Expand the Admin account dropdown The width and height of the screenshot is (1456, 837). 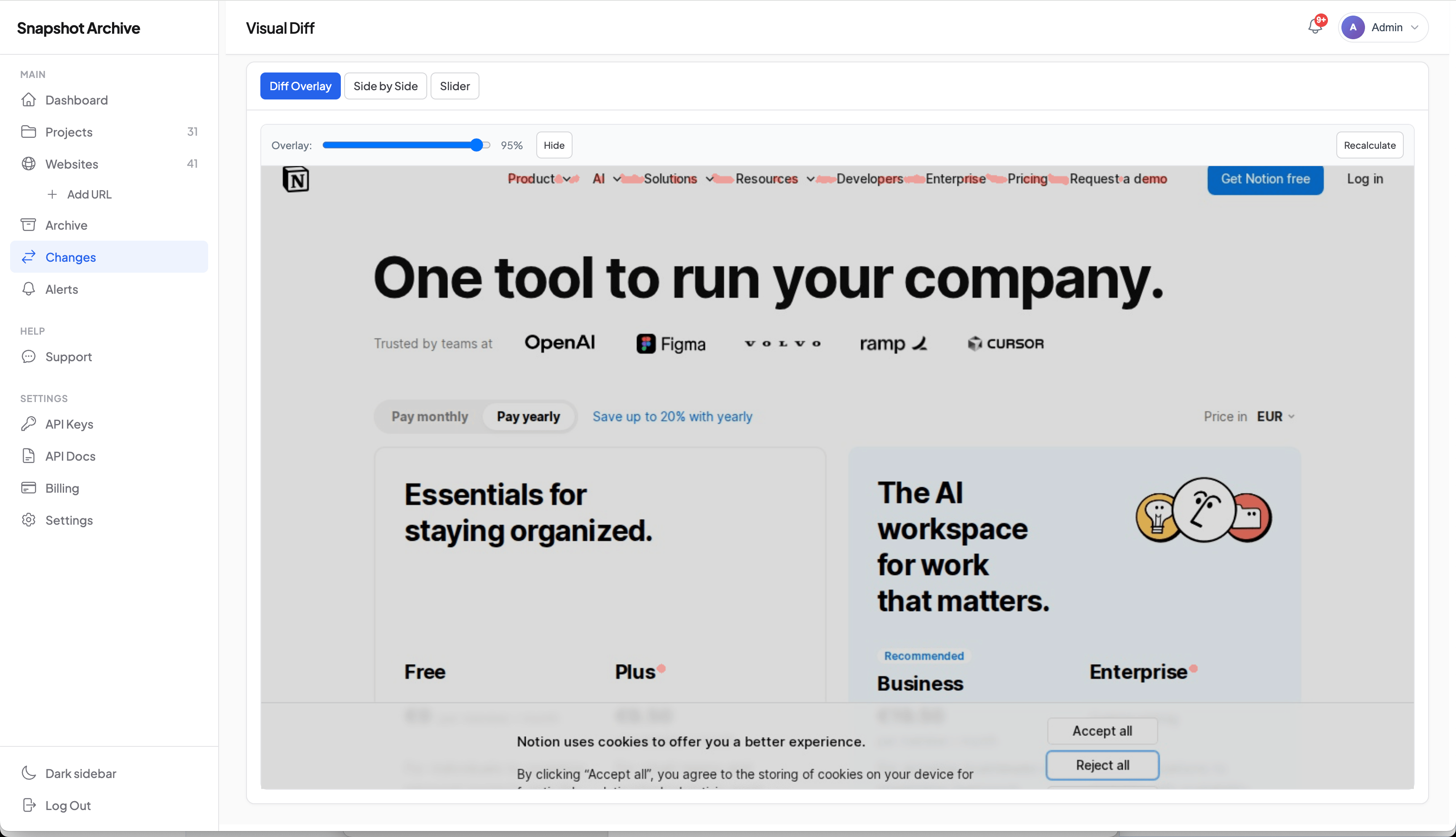[1383, 27]
